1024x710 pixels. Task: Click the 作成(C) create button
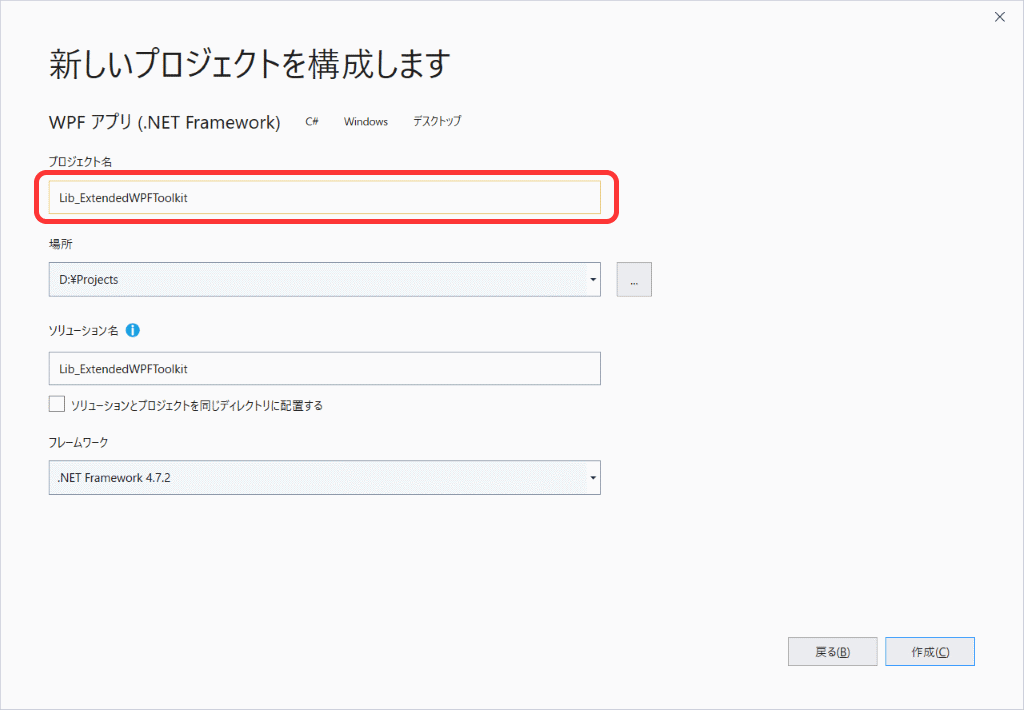tap(930, 652)
